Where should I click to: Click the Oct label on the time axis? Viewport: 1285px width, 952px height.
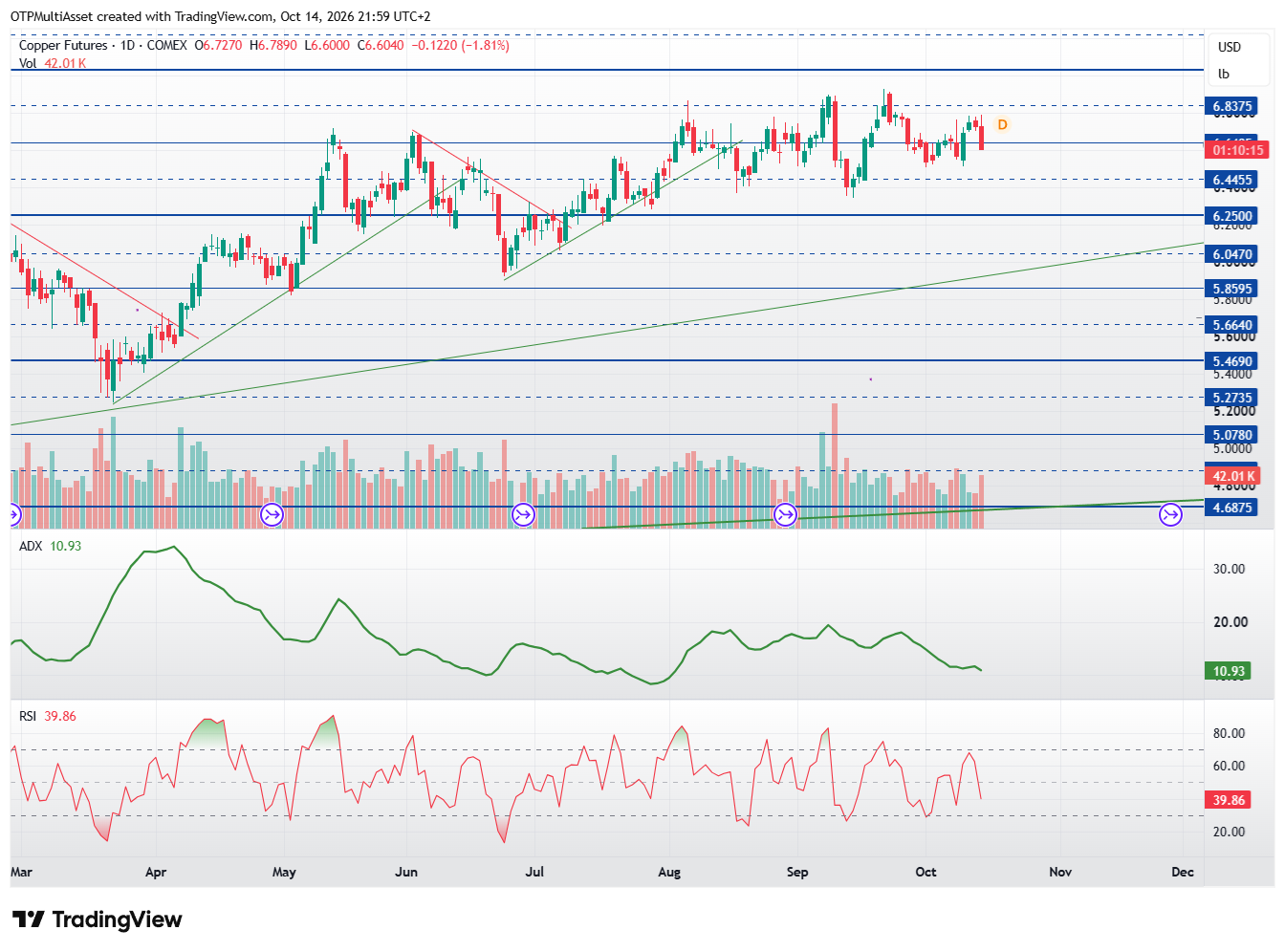pyautogui.click(x=926, y=872)
